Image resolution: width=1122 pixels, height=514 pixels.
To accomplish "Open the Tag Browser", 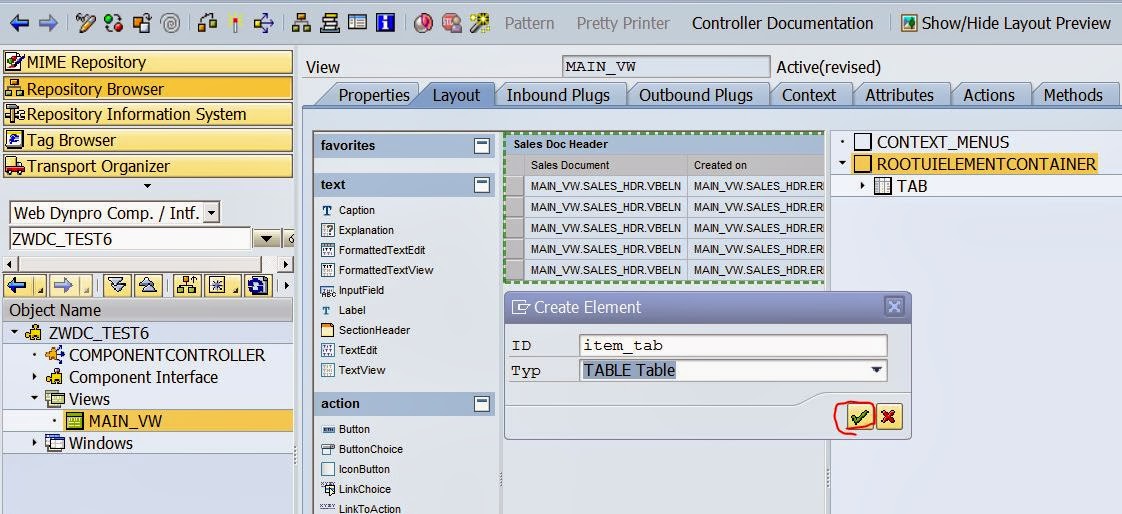I will click(148, 140).
